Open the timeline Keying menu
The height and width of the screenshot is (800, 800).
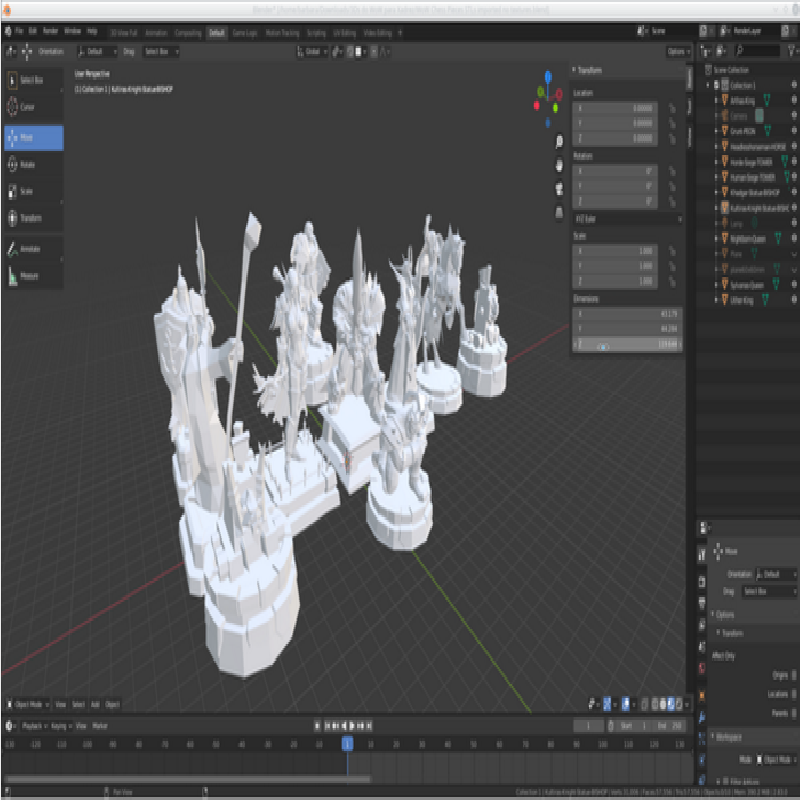point(60,726)
